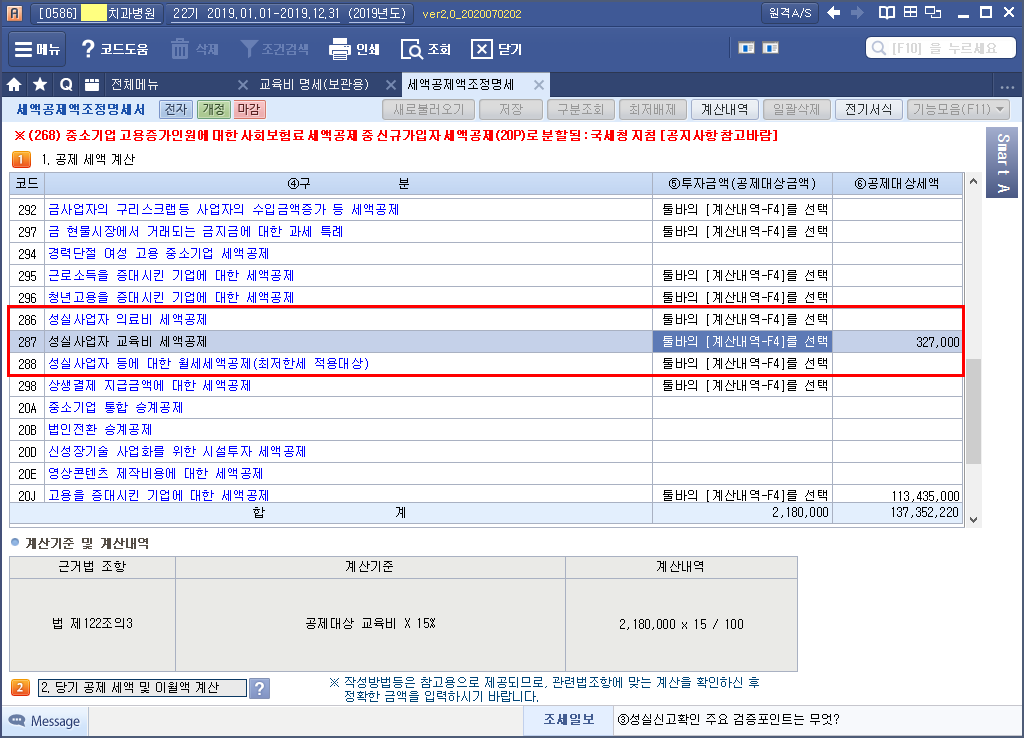
Task: Close the 전체메뉴 tab
Action: coord(242,85)
